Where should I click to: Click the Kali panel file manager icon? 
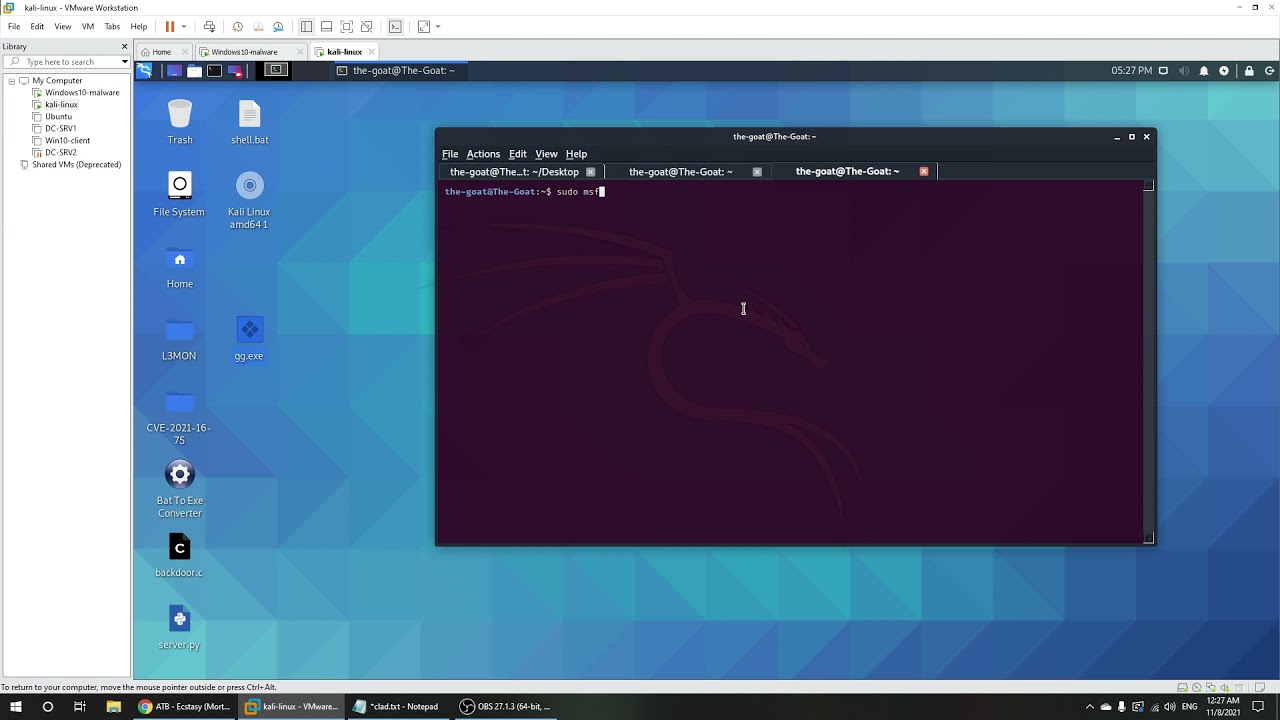(x=194, y=71)
